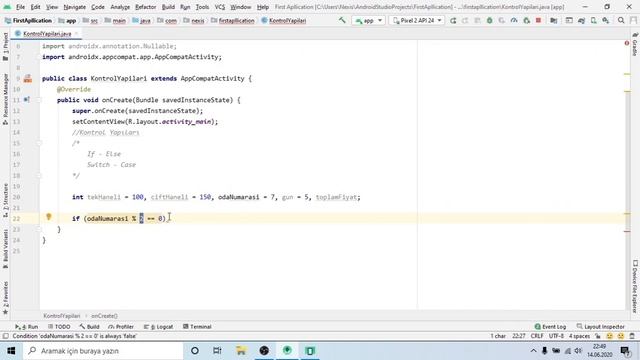Open the AVD Manager device icon

[x=593, y=20]
